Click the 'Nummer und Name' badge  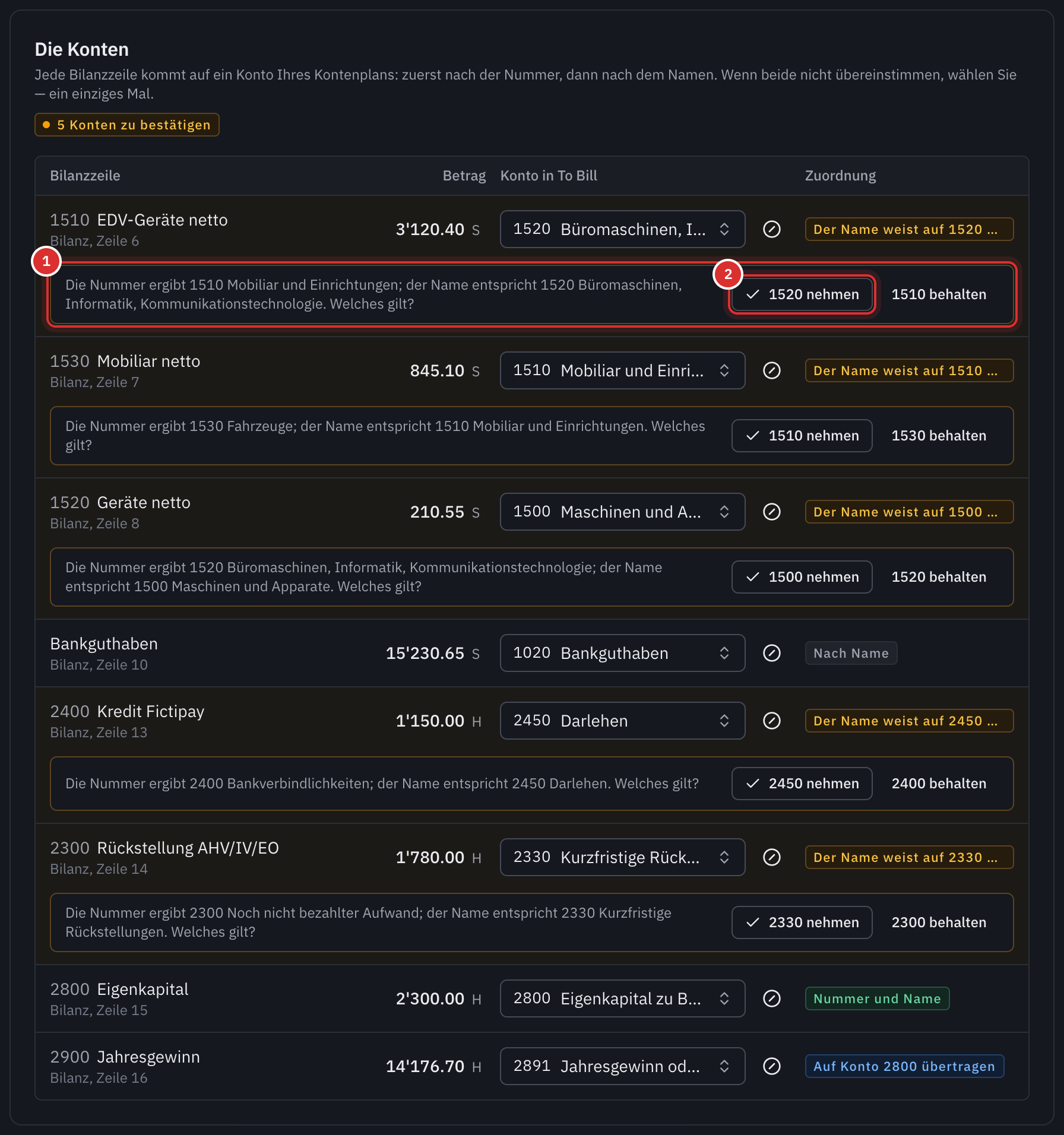tap(877, 998)
